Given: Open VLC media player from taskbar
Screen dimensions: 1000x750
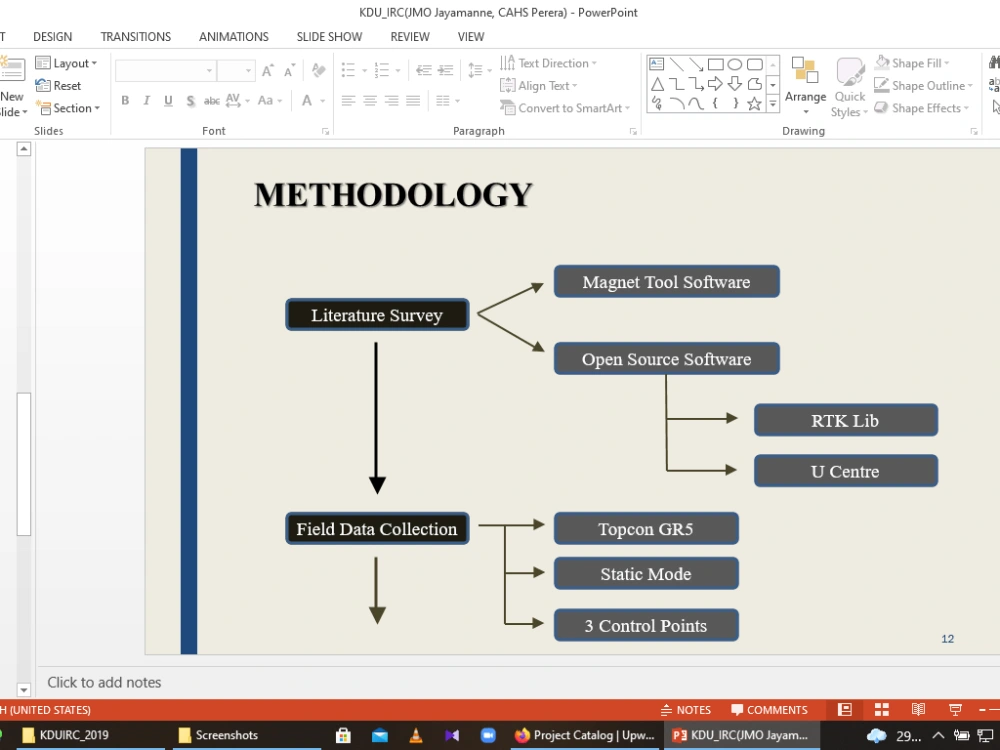Looking at the screenshot, I should point(416,735).
